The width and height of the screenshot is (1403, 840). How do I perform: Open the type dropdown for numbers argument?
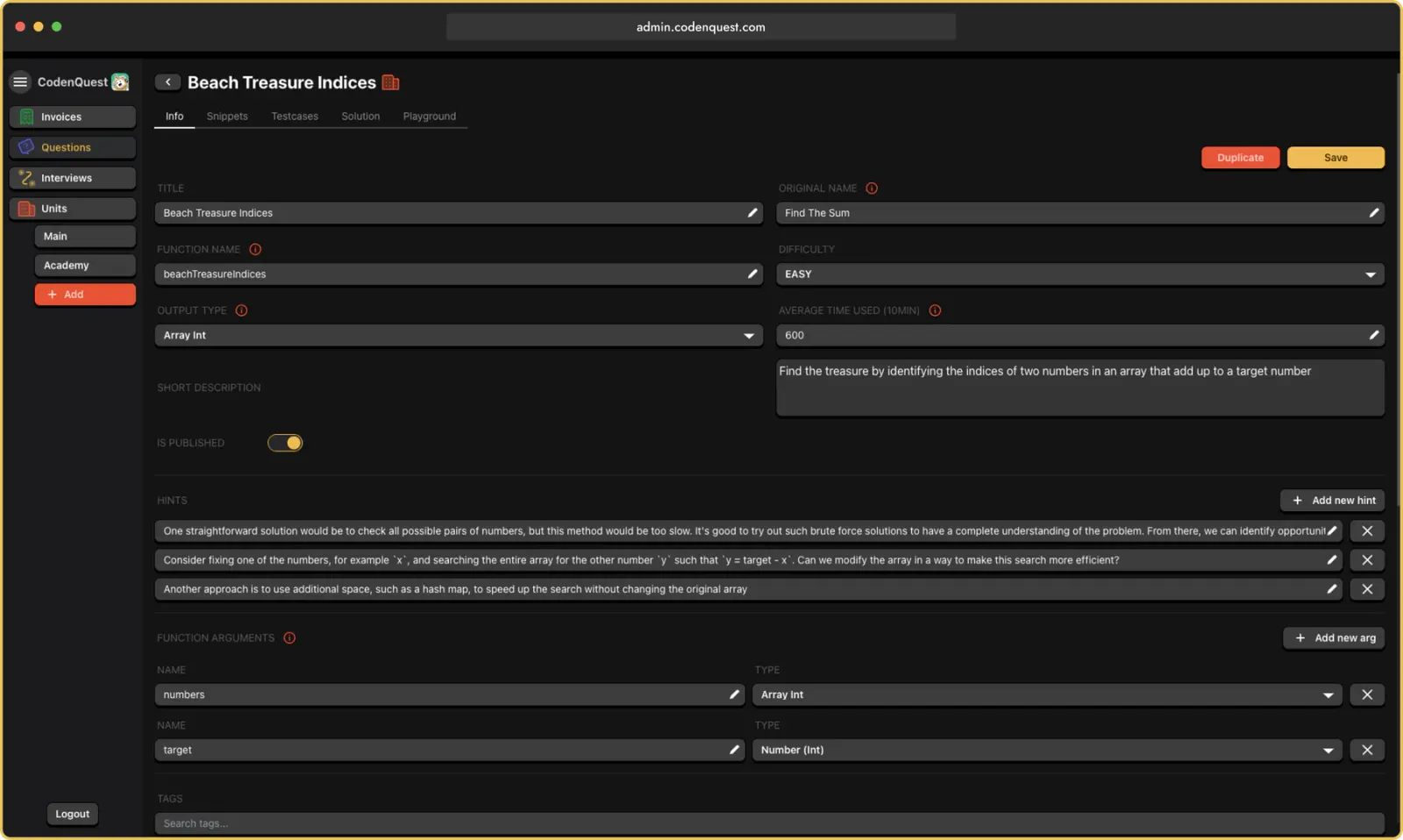coord(1047,694)
